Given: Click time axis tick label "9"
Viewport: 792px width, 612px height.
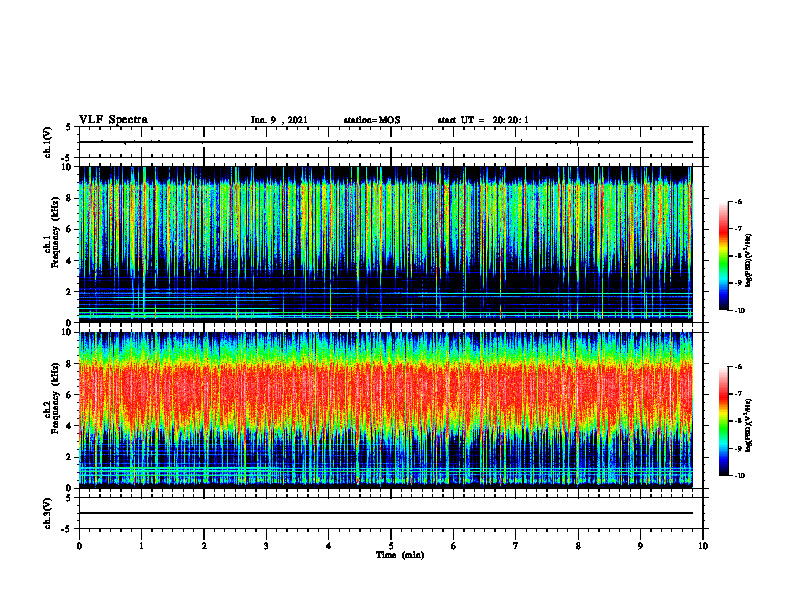Looking at the screenshot, I should pos(640,546).
